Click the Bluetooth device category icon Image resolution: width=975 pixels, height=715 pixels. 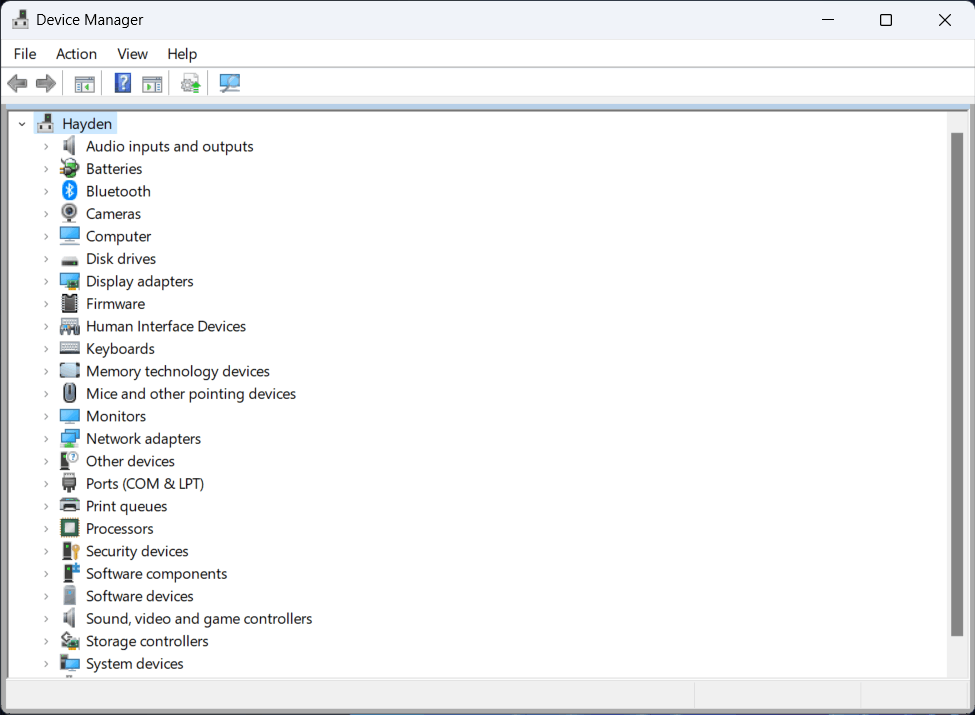[69, 191]
